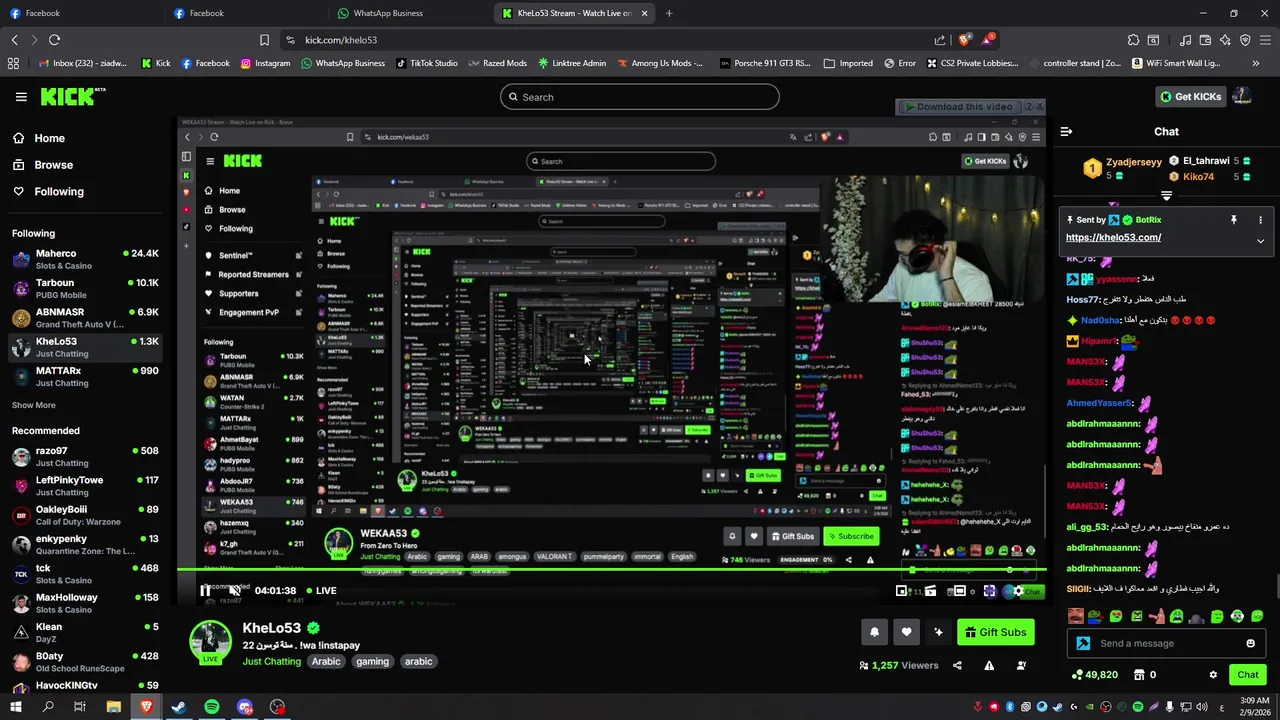Open chat settings gear icon
This screenshot has height=720, width=1280.
(x=1213, y=675)
